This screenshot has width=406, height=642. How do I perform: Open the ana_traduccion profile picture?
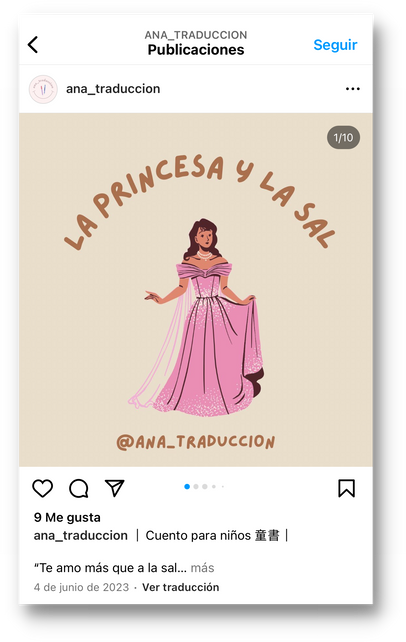point(43,89)
